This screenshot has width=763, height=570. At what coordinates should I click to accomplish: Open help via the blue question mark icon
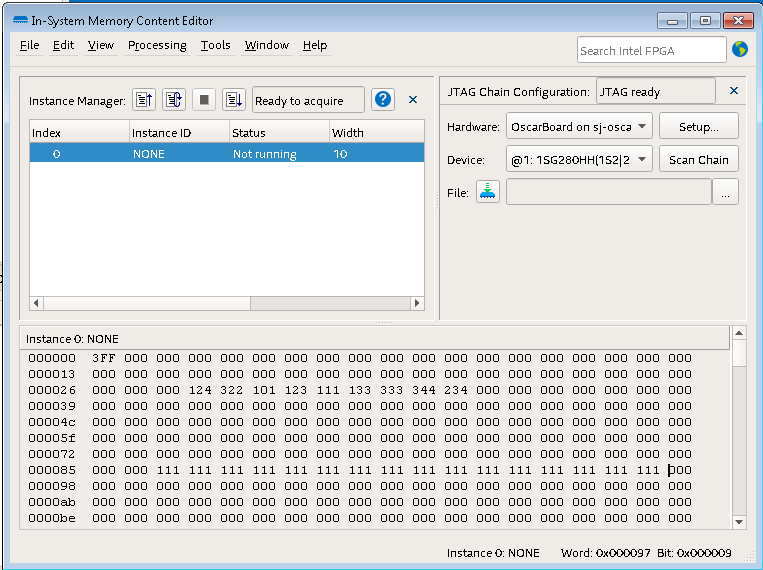382,100
